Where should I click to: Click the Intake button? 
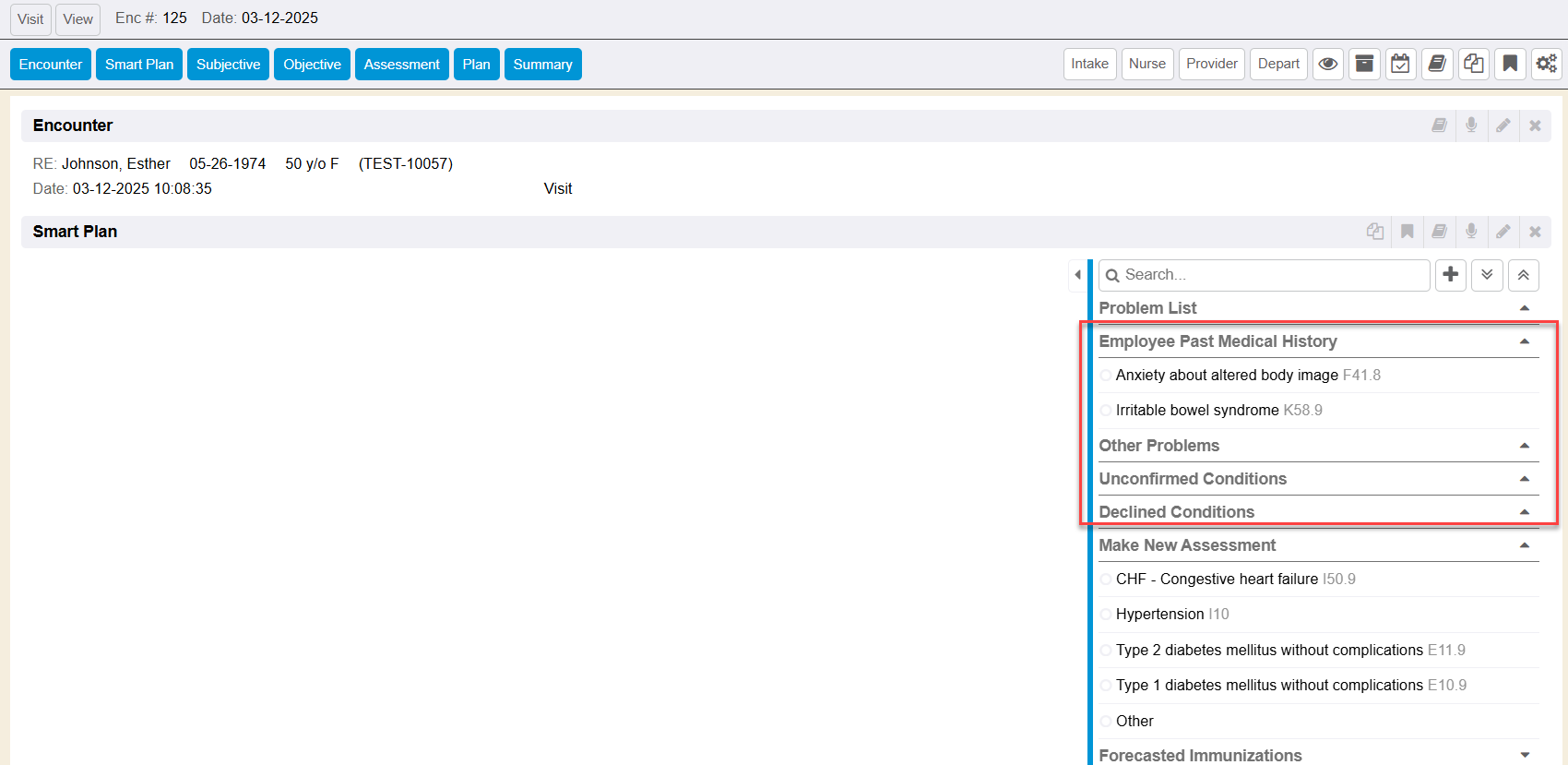(x=1089, y=65)
